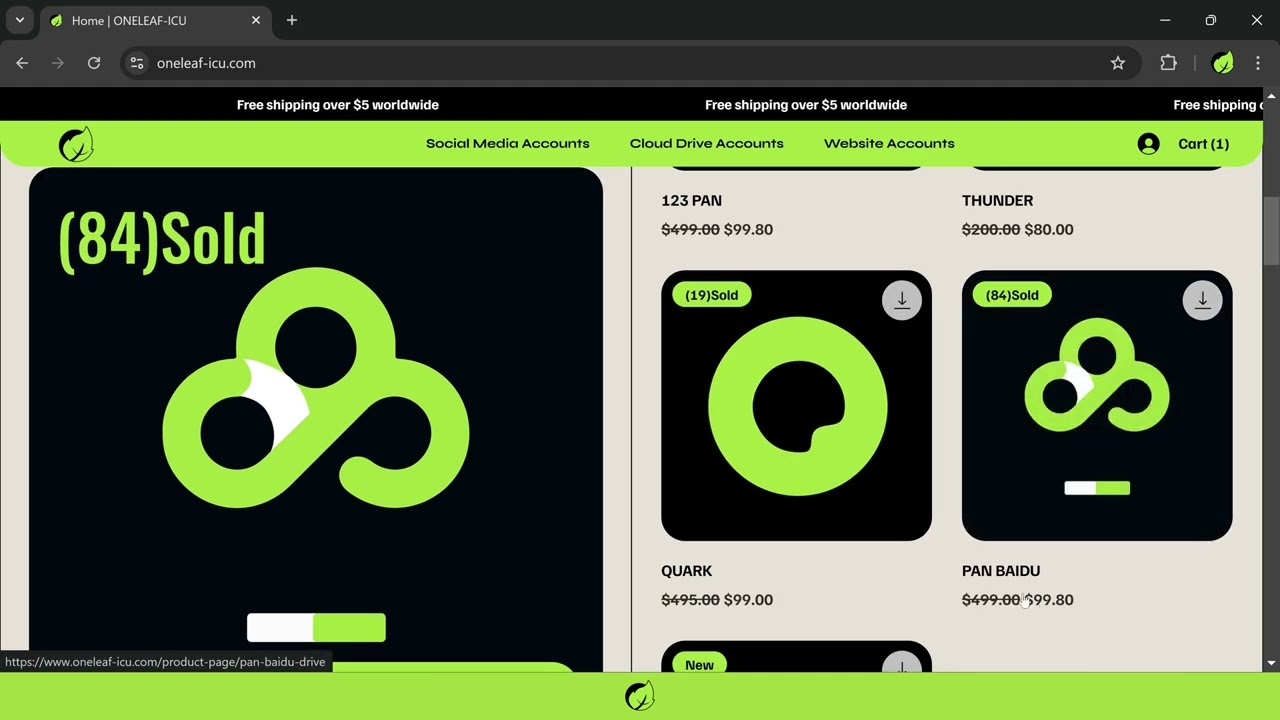Click the large (84)Sold heading text
The image size is (1280, 720).
(x=162, y=240)
